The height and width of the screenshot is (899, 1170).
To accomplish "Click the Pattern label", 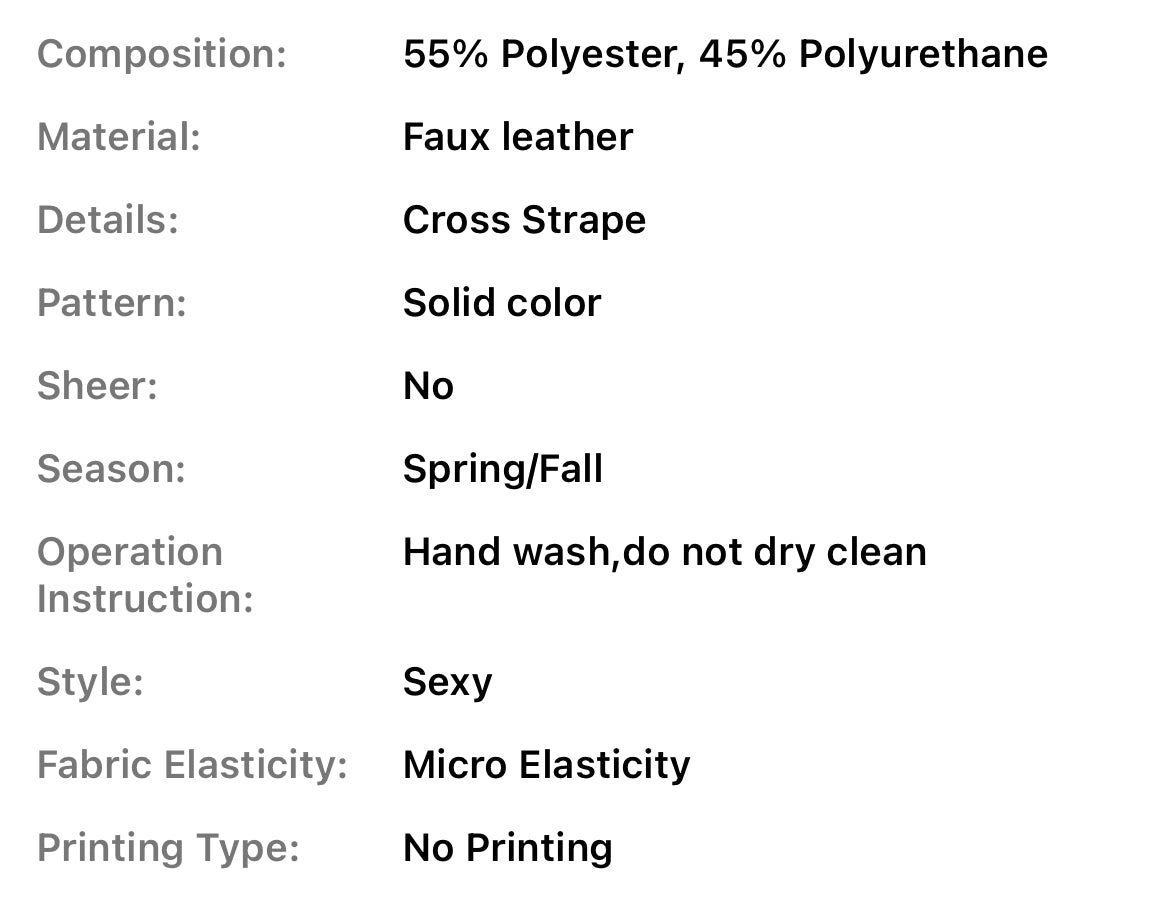I will tap(112, 303).
